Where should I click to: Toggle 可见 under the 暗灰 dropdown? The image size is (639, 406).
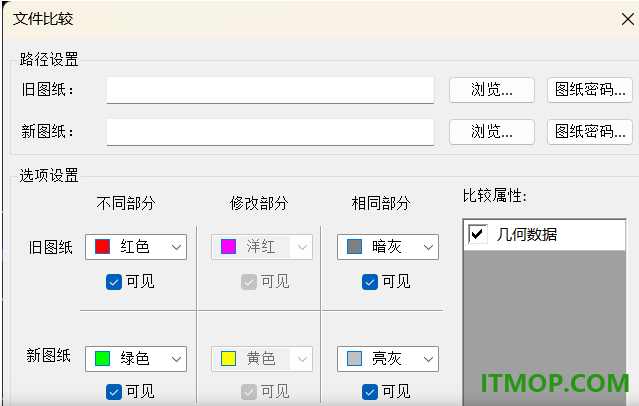[x=370, y=282]
